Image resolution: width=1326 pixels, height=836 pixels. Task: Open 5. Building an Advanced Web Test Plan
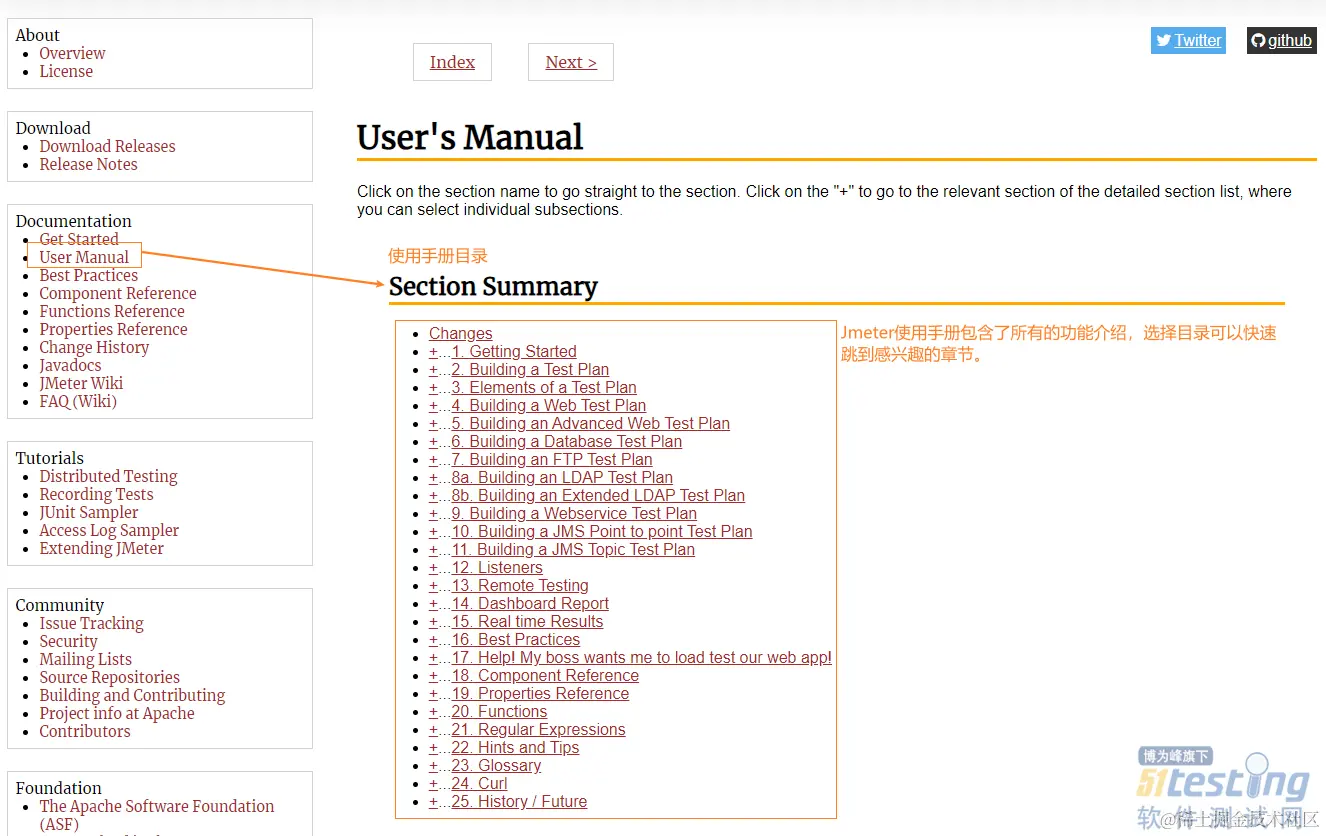point(590,424)
